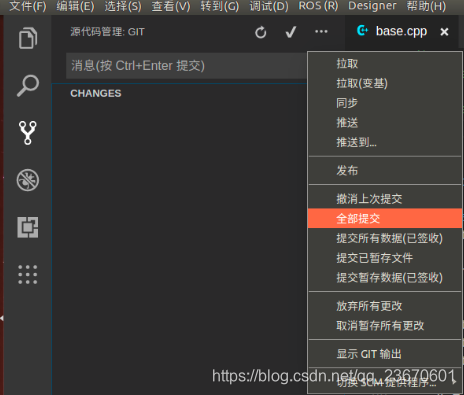Open the Extensions squares icon
The image size is (464, 395).
pos(28,227)
